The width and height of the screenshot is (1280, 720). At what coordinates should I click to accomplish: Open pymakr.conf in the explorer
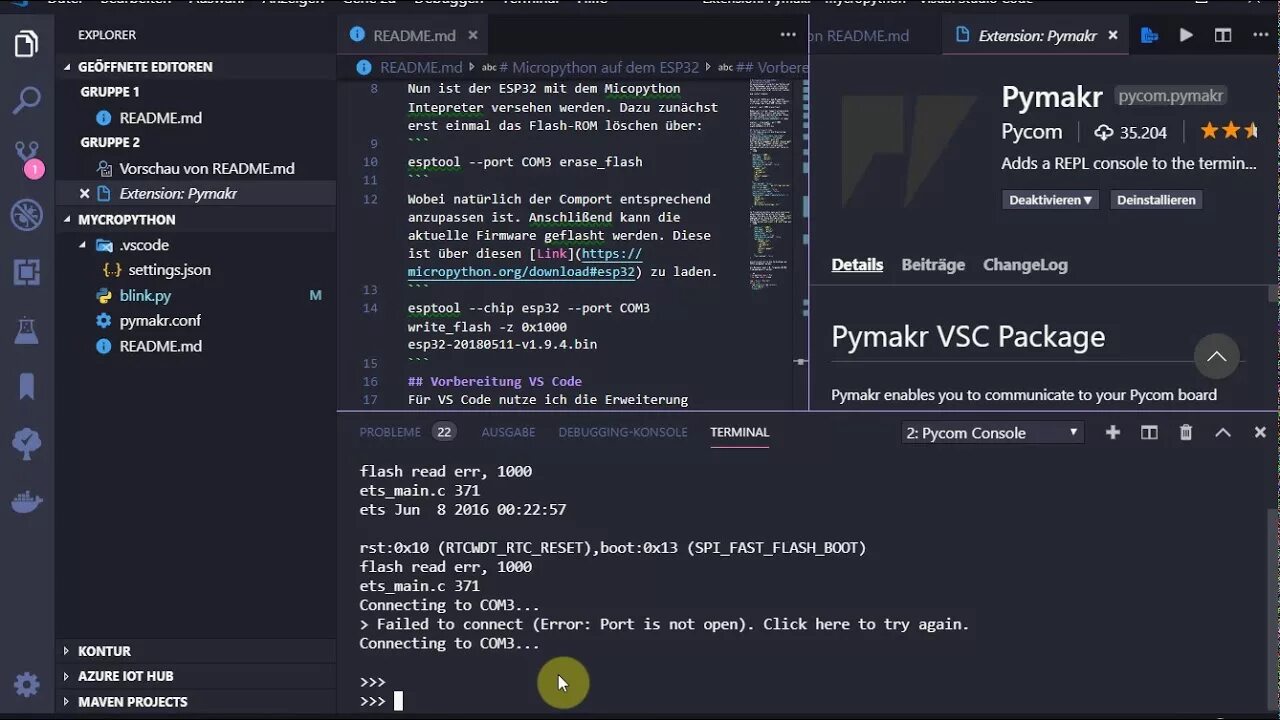coord(160,321)
